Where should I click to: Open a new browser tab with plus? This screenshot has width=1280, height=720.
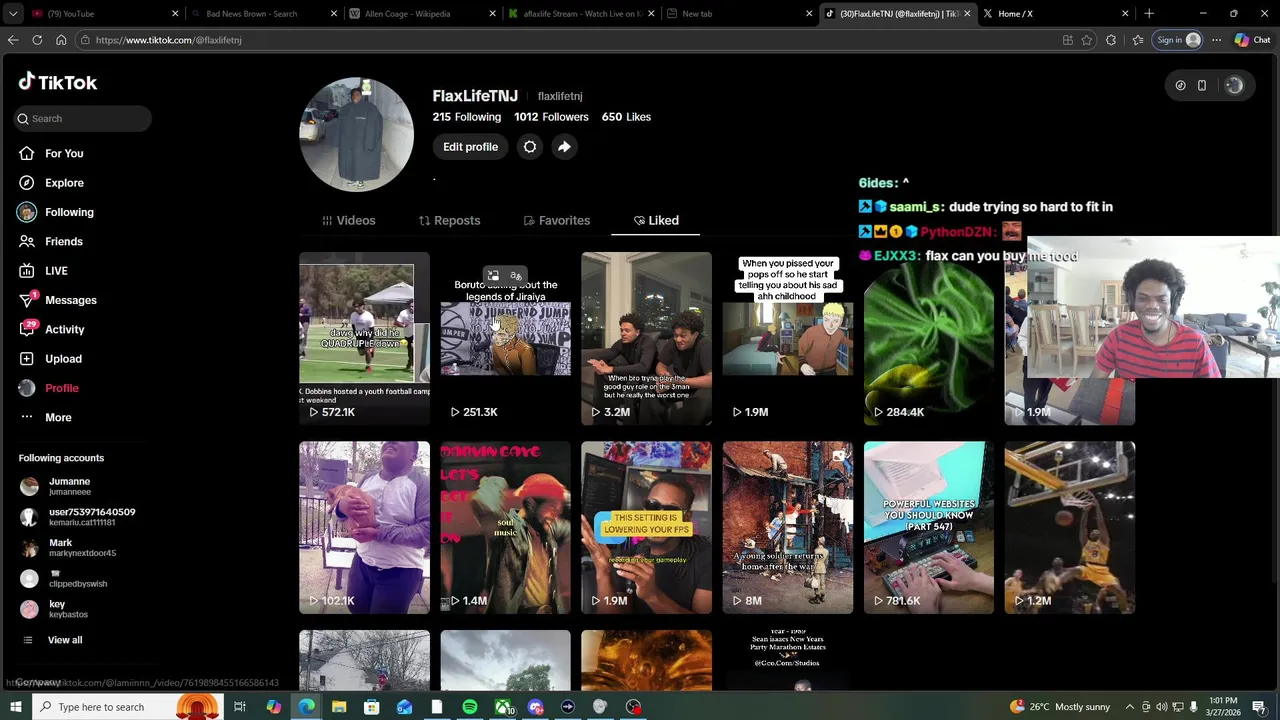coord(1149,14)
